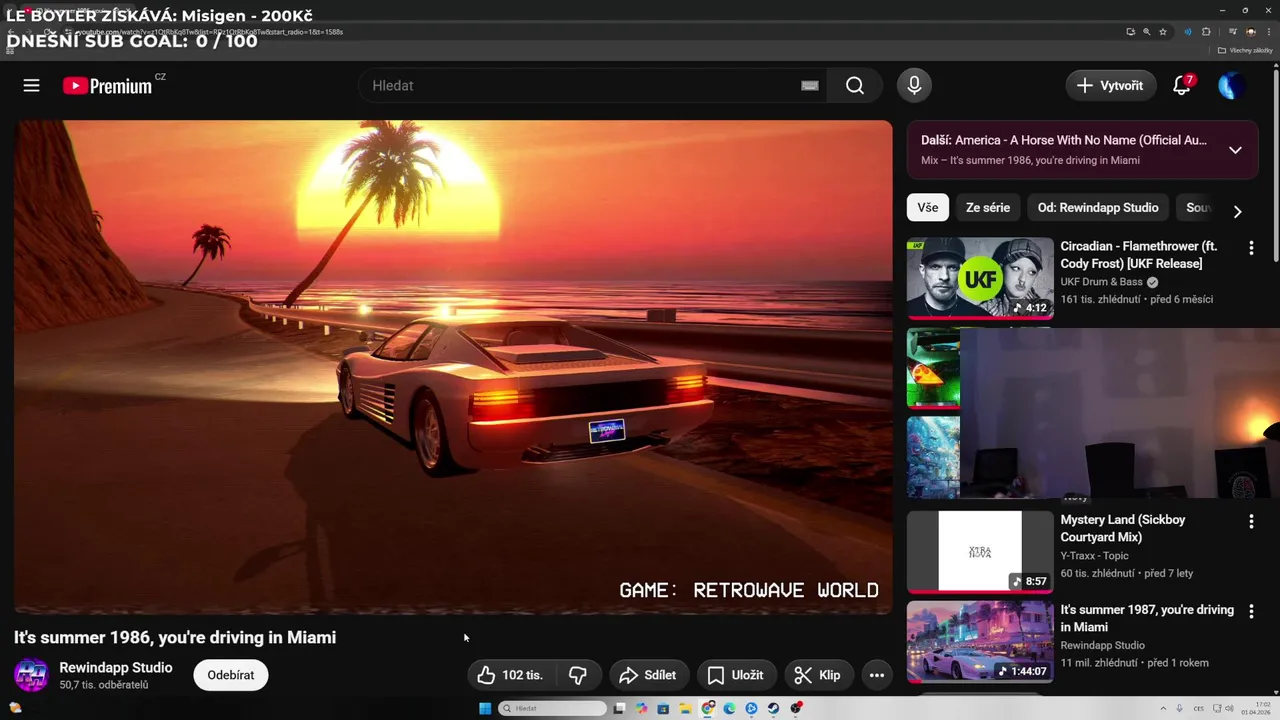
Task: Open Microsoft Edge from the taskbar
Action: click(729, 708)
